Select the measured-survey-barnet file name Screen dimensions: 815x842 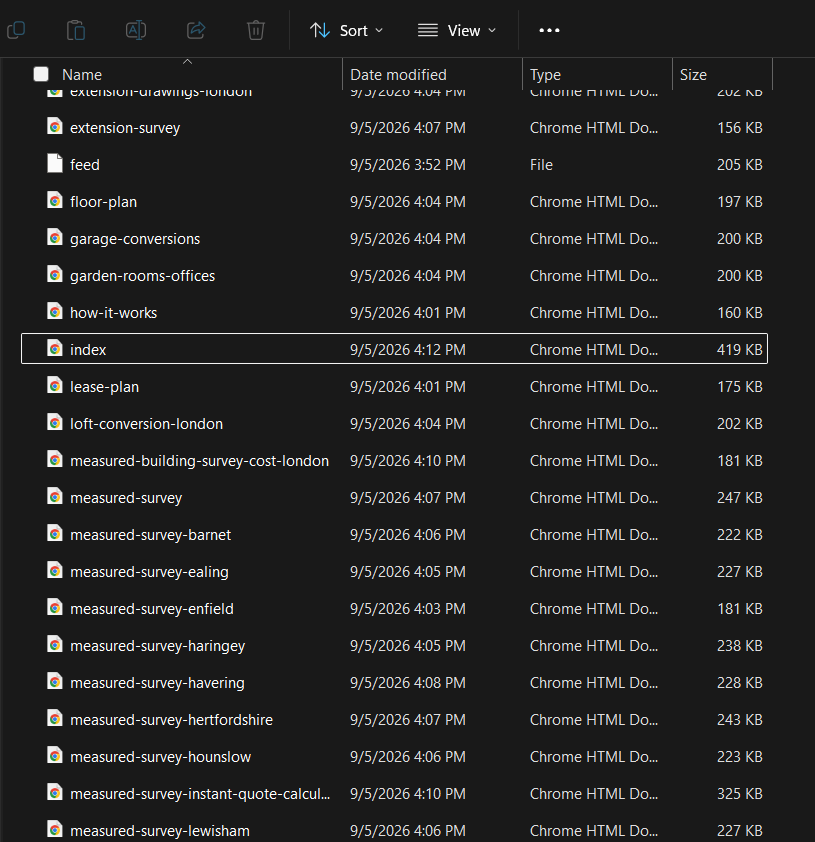click(150, 535)
